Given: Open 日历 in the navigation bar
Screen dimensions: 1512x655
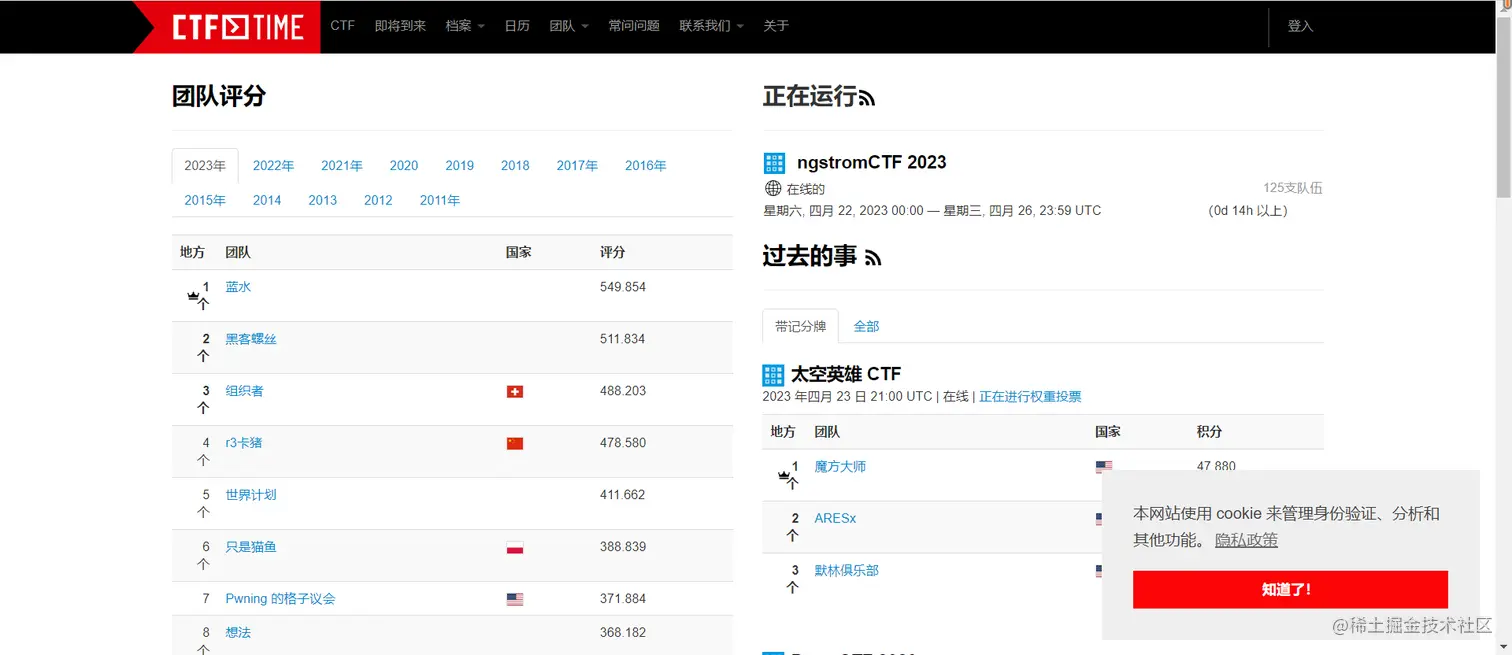Looking at the screenshot, I should 517,26.
